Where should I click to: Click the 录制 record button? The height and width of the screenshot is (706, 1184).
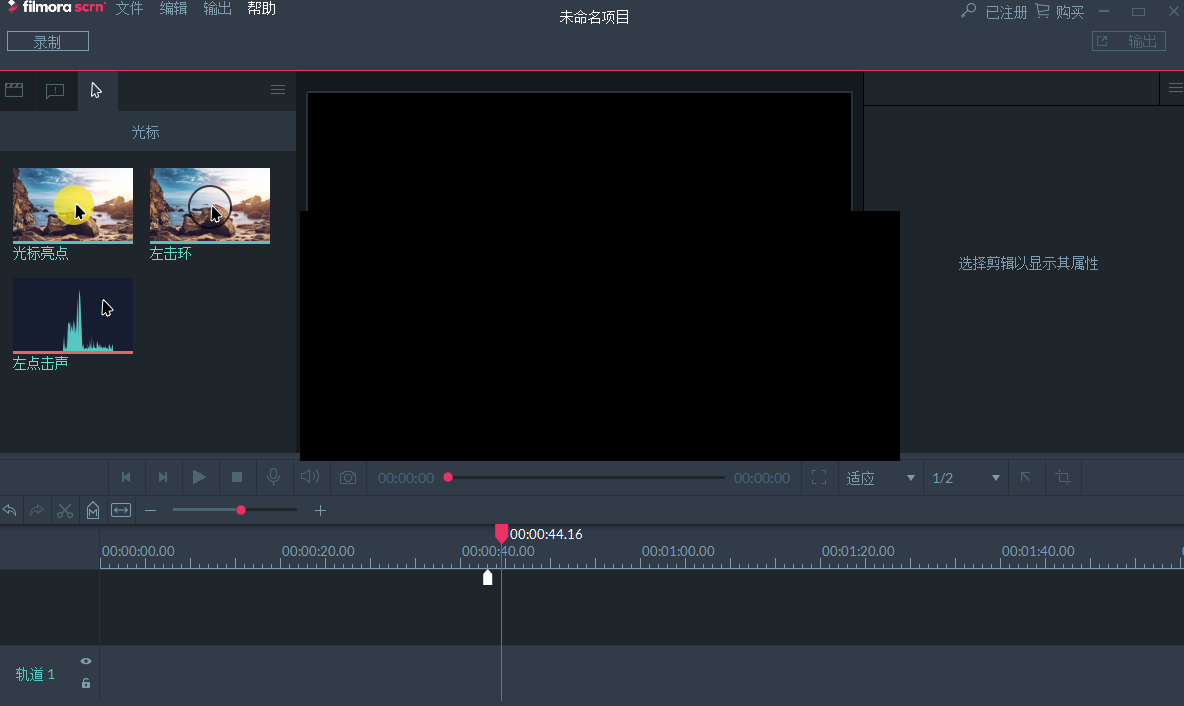[x=48, y=41]
